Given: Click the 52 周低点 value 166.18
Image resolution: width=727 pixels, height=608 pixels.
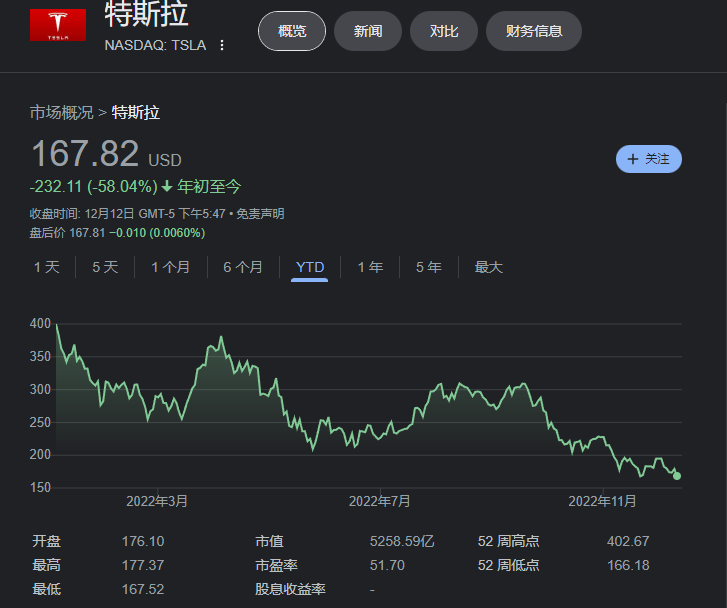Looking at the screenshot, I should (628, 565).
